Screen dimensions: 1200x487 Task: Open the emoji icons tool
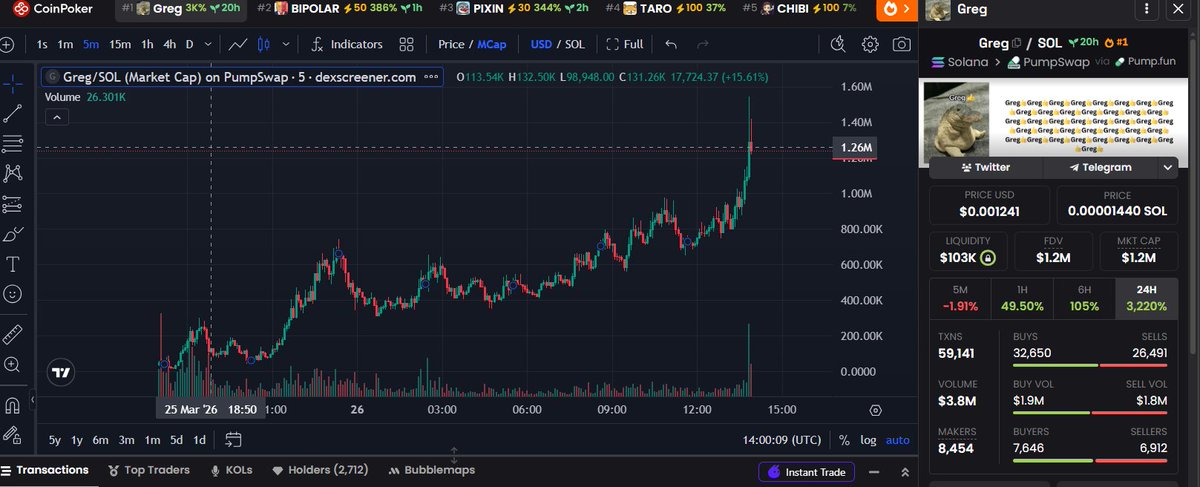coord(13,295)
